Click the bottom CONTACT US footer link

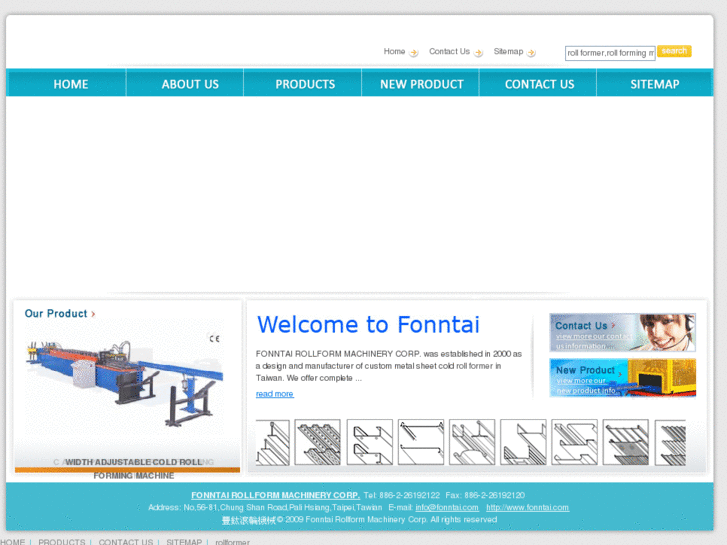(126, 541)
